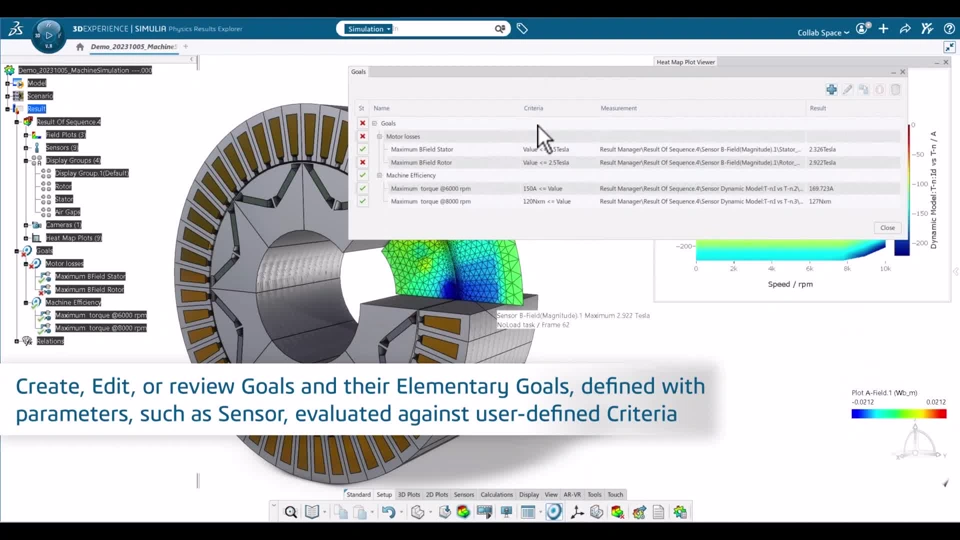
Task: Click the trash delete icon in Goals dialog
Action: pos(896,90)
